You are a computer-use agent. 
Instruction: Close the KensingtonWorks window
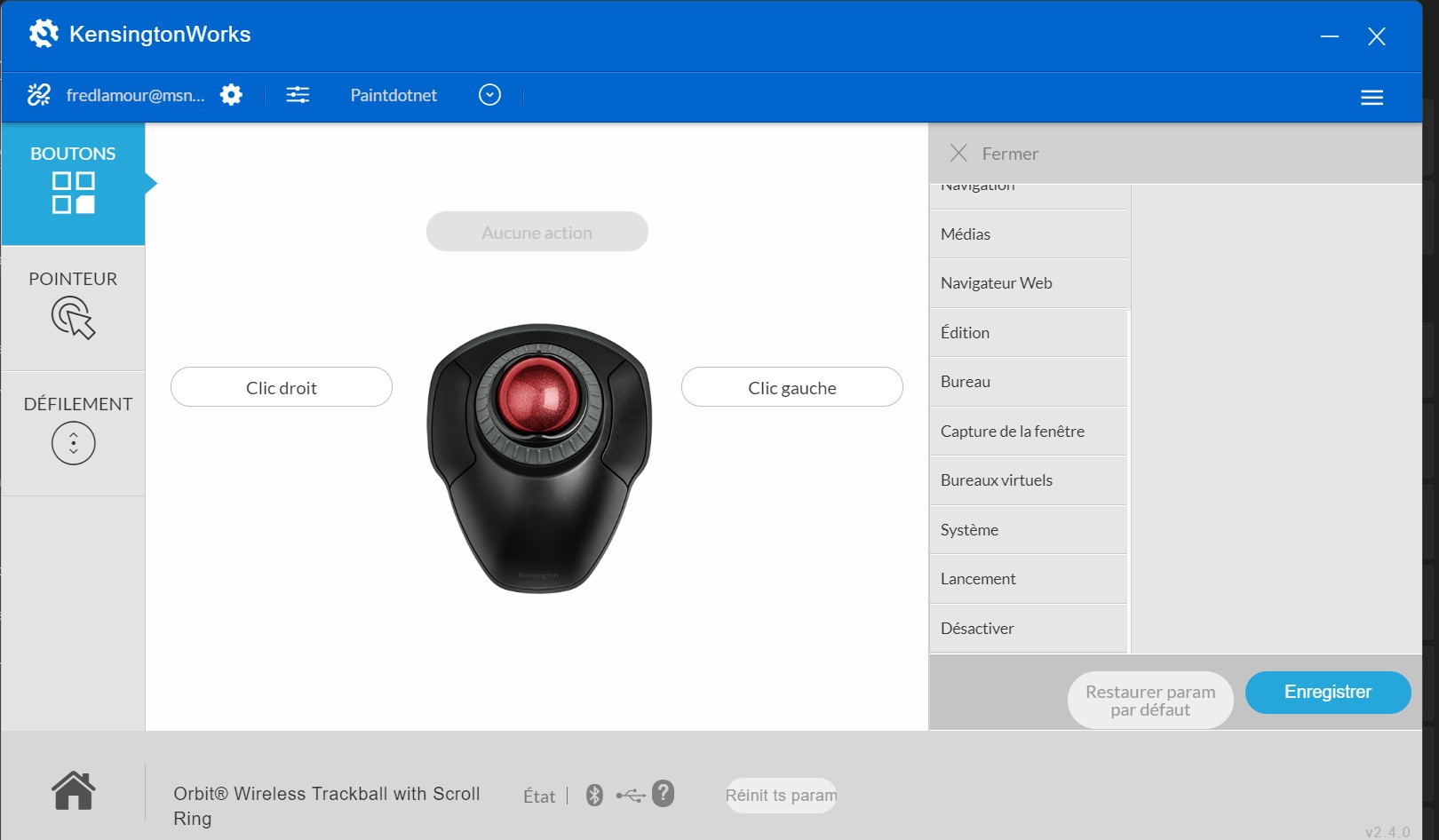click(1377, 36)
